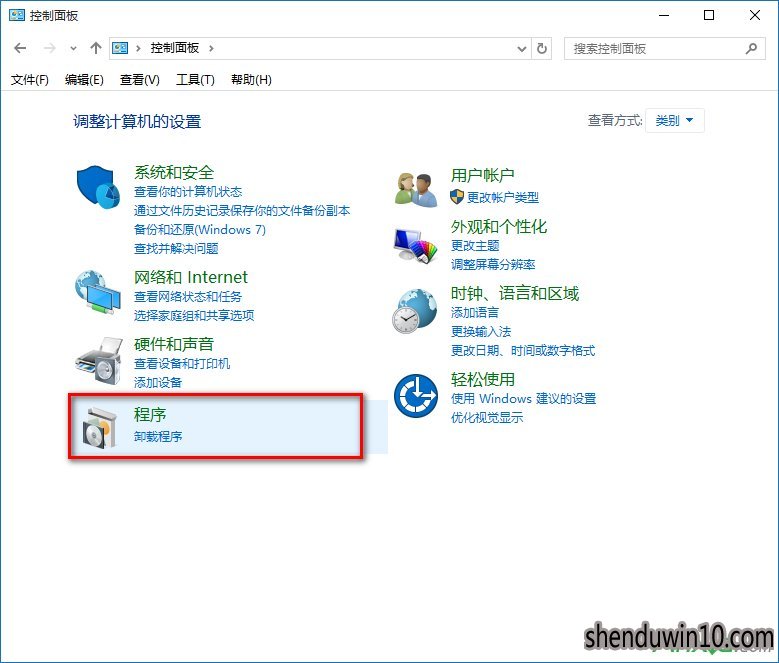Click 使用 Windows 建议的设置 link
The width and height of the screenshot is (779, 663).
point(523,399)
